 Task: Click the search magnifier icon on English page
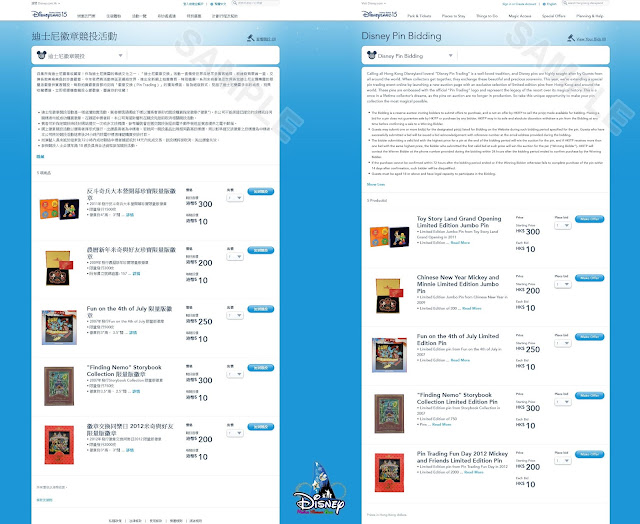click(x=564, y=3)
